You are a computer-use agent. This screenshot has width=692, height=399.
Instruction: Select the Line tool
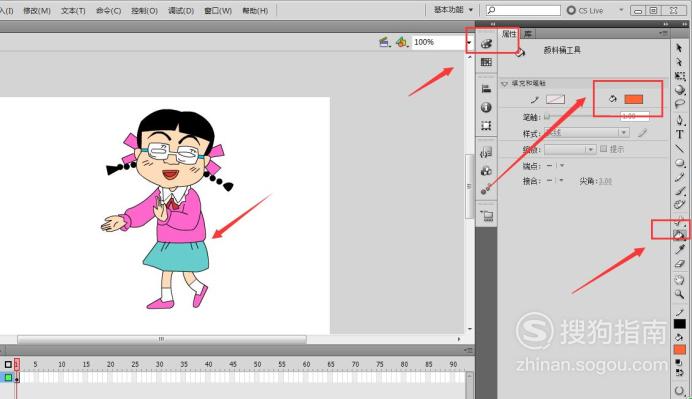click(680, 148)
